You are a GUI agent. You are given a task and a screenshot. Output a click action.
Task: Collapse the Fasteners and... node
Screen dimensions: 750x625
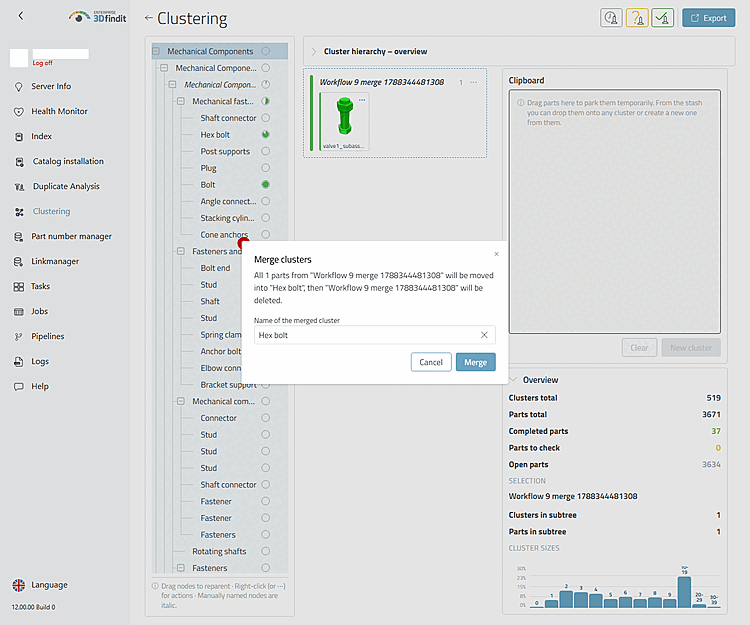181,251
